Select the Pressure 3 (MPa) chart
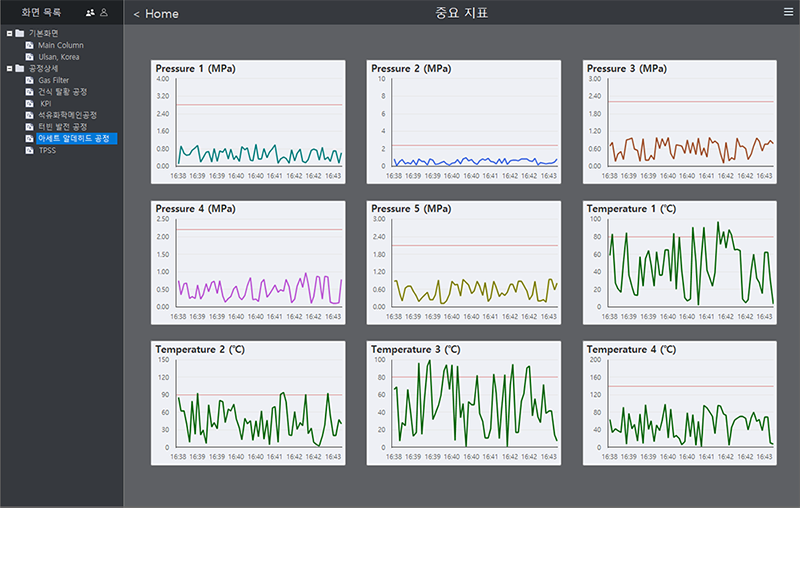The height and width of the screenshot is (580, 800). pyautogui.click(x=680, y=122)
